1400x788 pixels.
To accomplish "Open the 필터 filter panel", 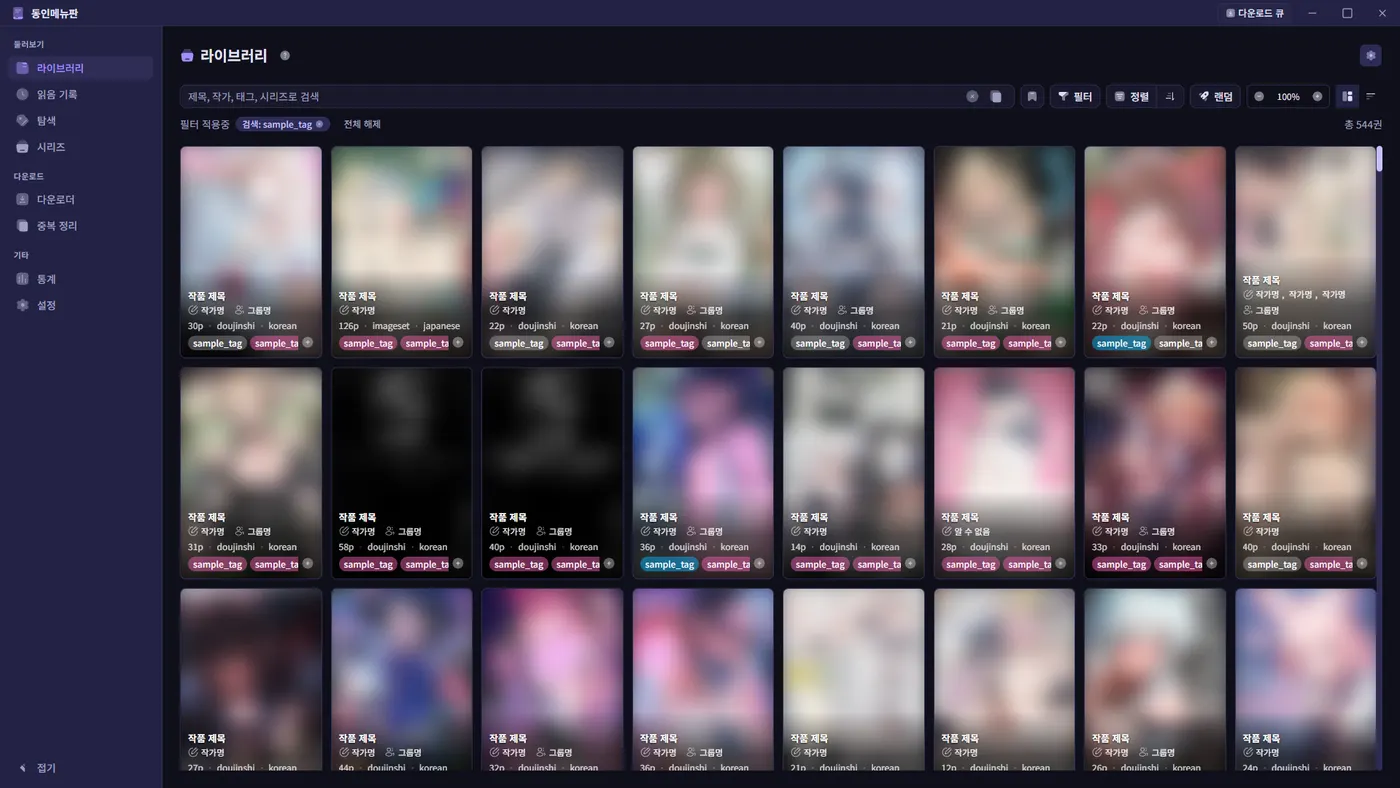I will click(x=1075, y=97).
